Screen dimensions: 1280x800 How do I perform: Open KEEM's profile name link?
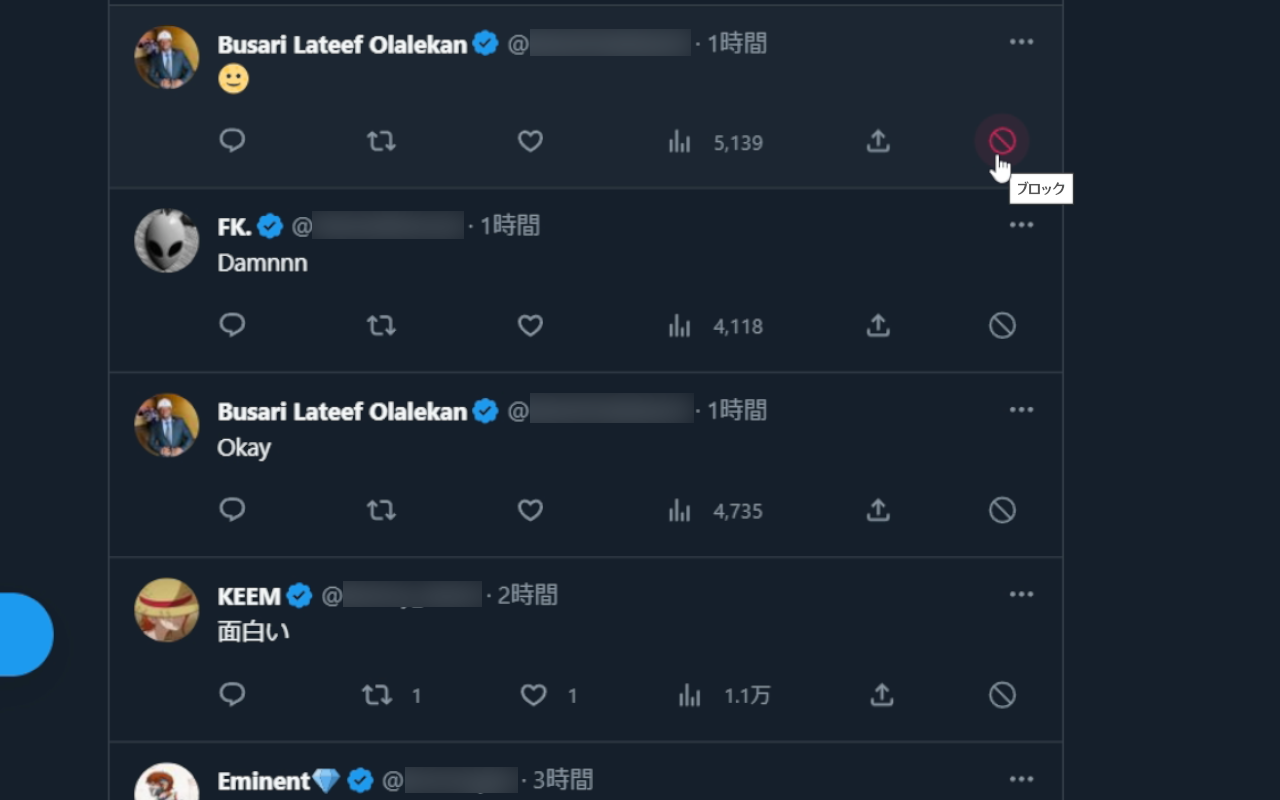[x=249, y=596]
